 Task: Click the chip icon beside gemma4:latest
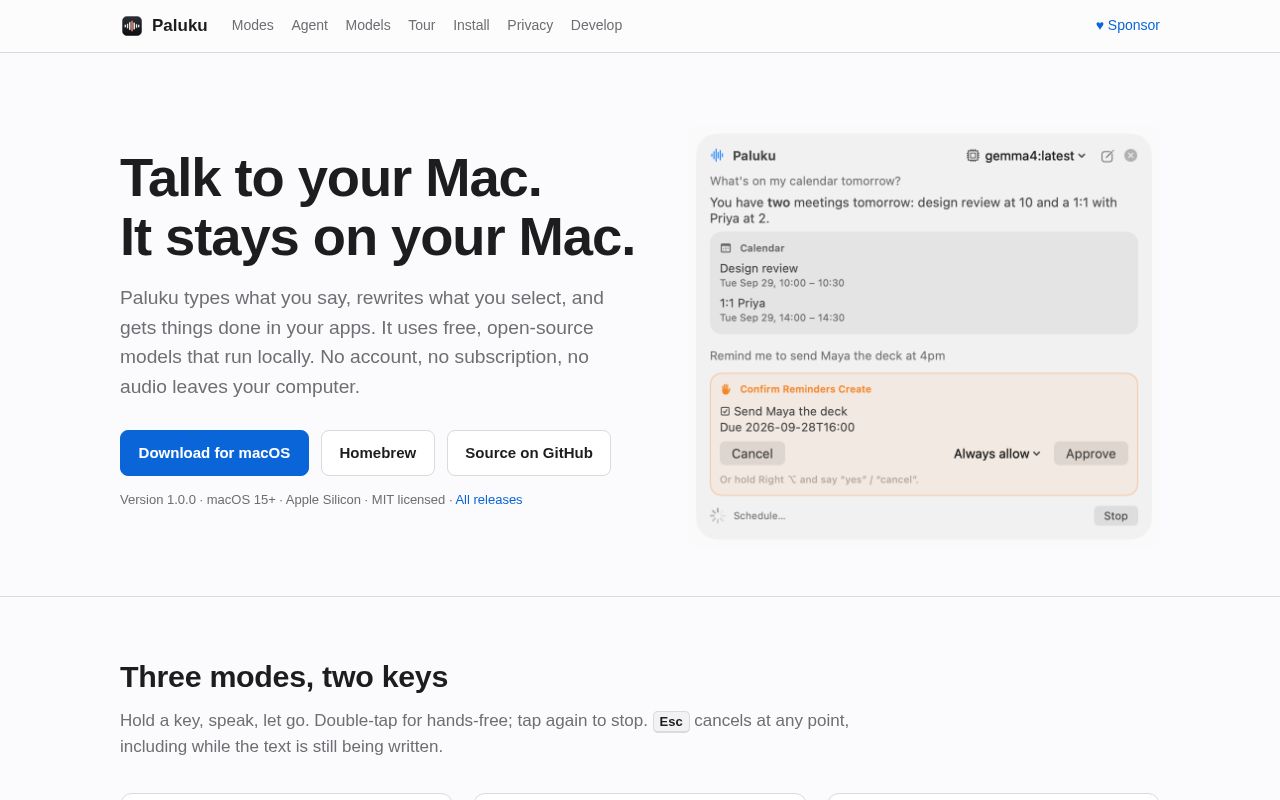973,155
